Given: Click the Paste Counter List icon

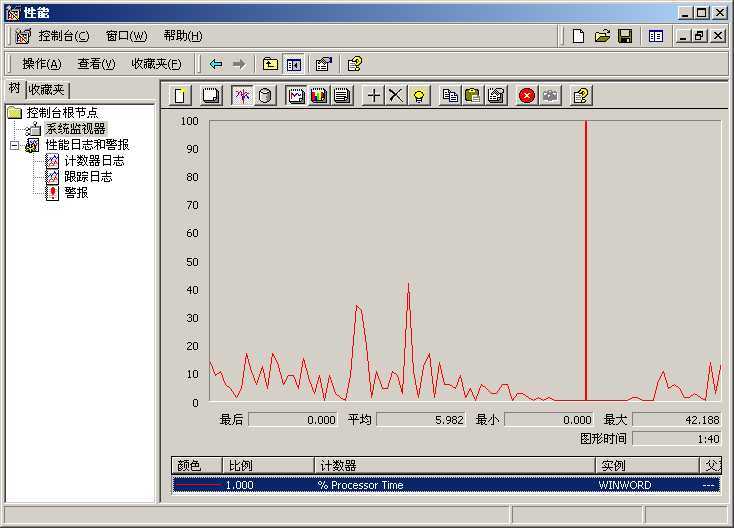Looking at the screenshot, I should [473, 96].
